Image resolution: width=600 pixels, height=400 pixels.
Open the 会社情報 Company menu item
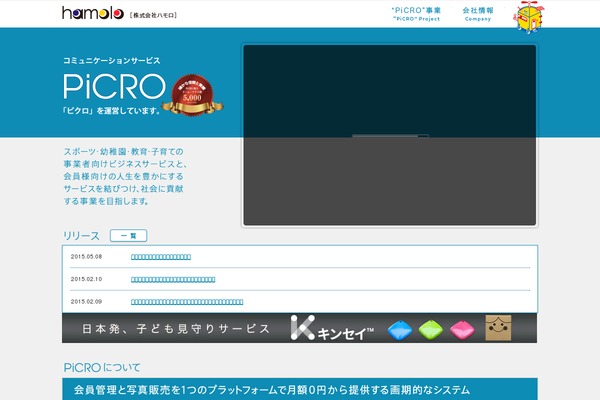(478, 14)
